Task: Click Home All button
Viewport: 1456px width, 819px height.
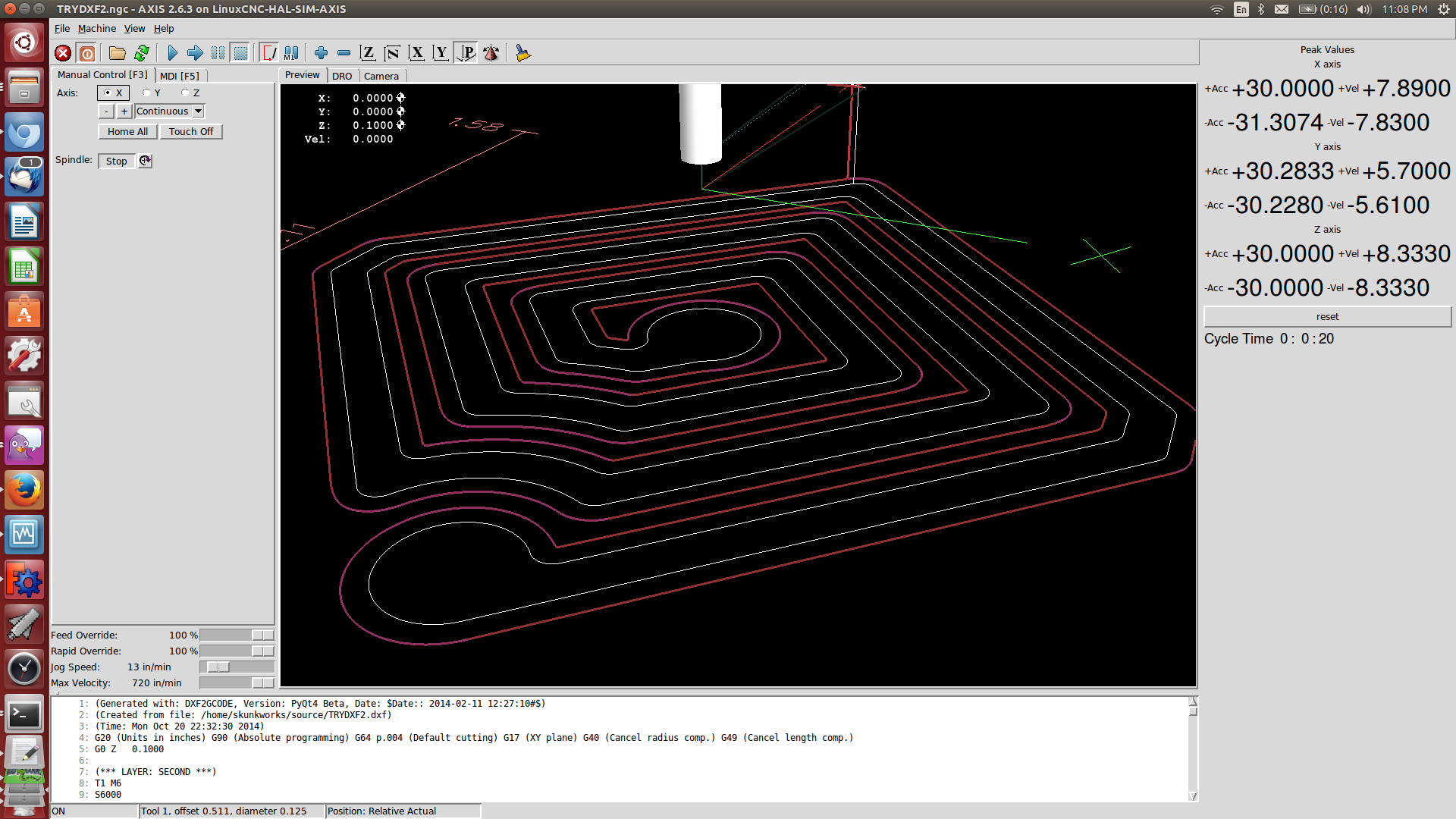Action: click(x=127, y=131)
